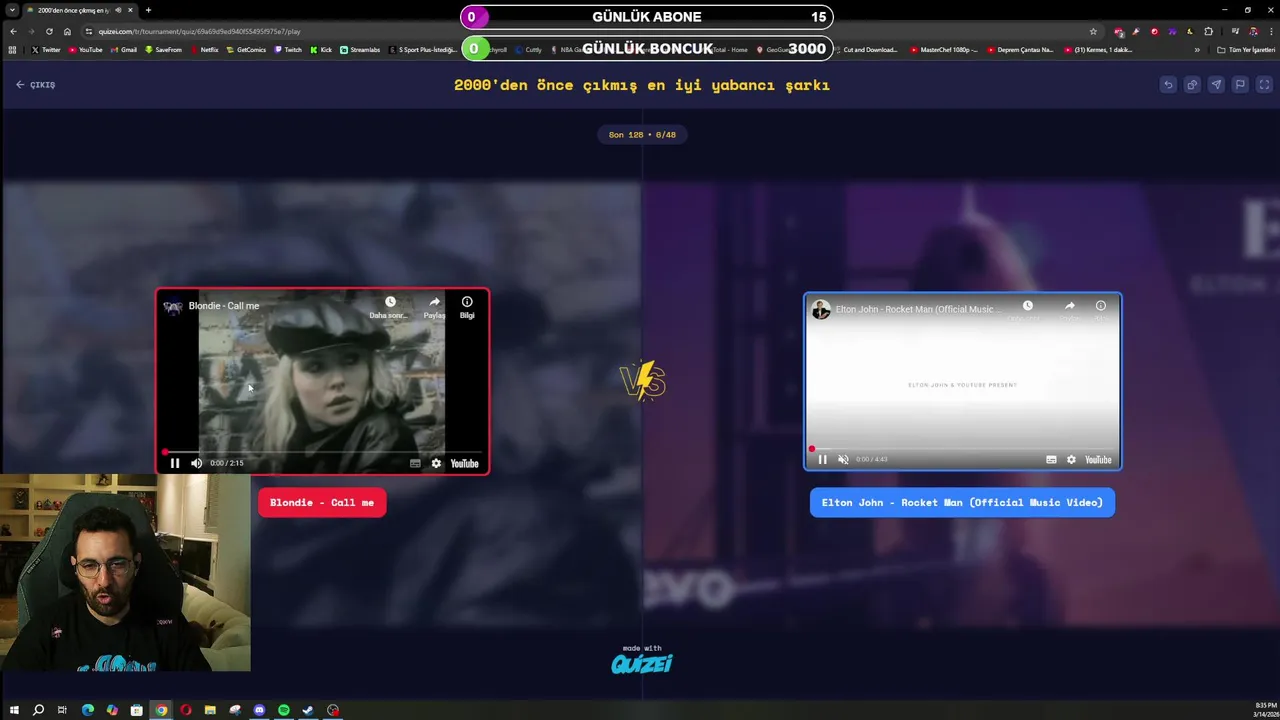Image resolution: width=1280 pixels, height=720 pixels.
Task: Bookmark this page with star icon
Action: [1093, 31]
